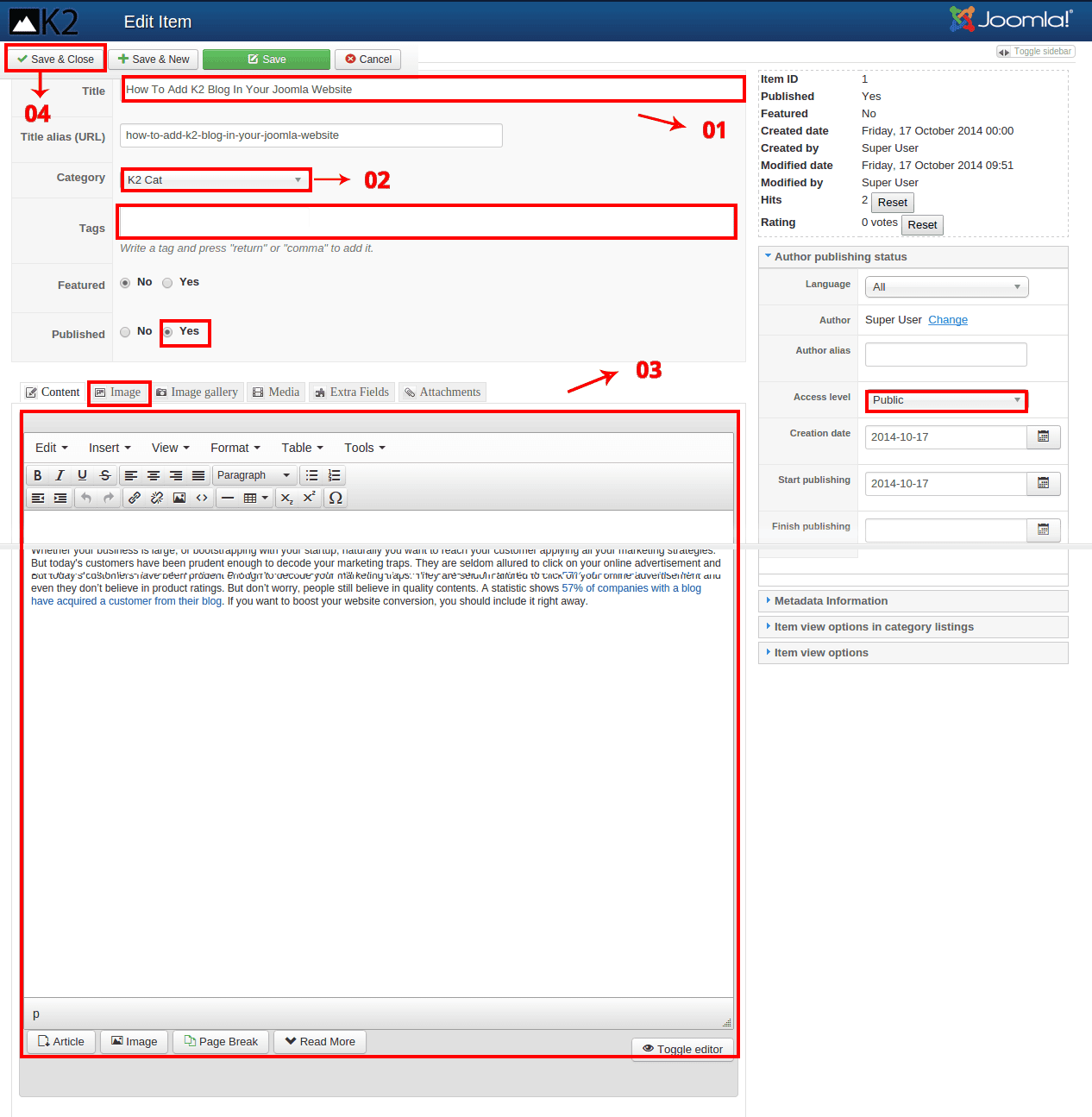Increase indent of the paragraph

pyautogui.click(x=60, y=498)
